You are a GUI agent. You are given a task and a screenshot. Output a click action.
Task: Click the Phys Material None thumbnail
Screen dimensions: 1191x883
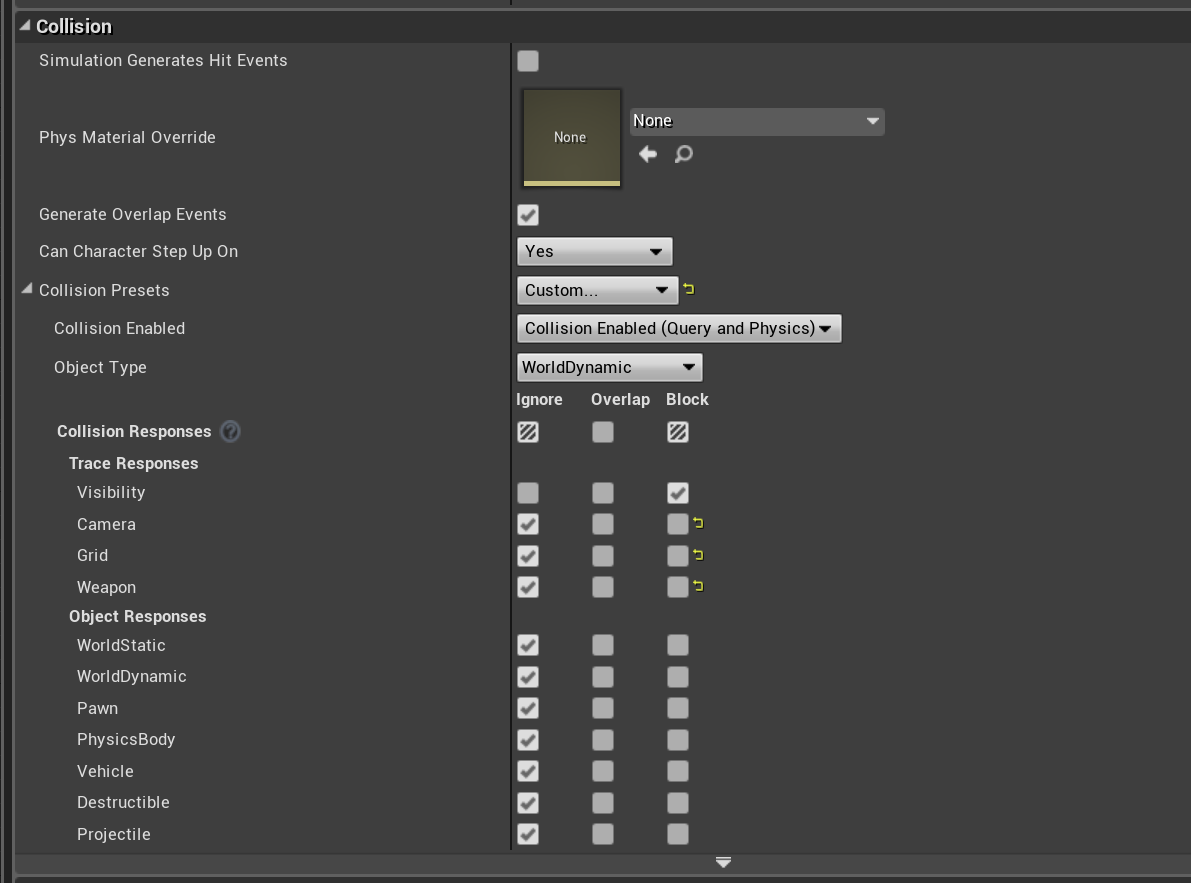pos(571,137)
